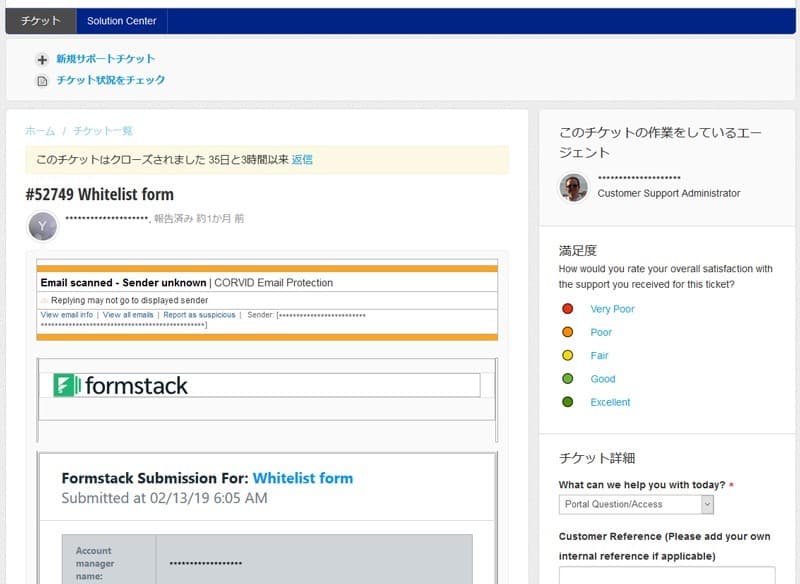Viewport: 800px width, 584px height.
Task: Click the Poor rating label
Action: click(601, 333)
